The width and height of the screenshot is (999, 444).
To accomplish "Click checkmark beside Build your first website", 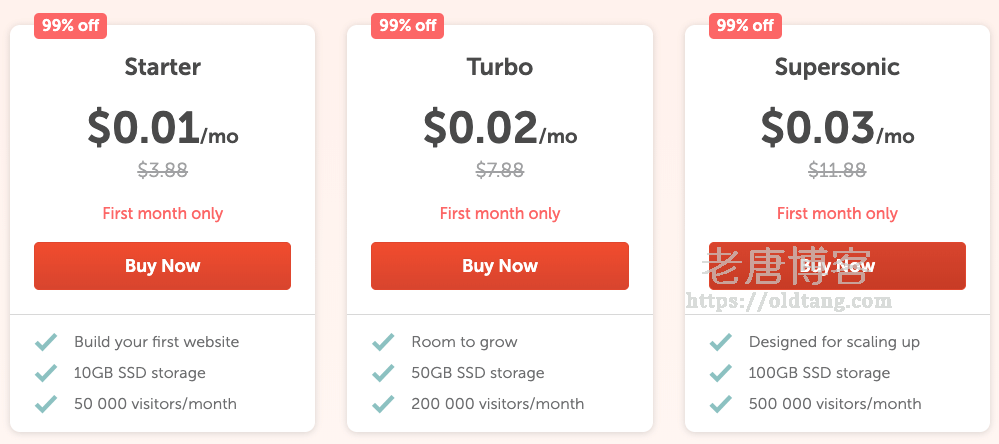I will [x=46, y=342].
